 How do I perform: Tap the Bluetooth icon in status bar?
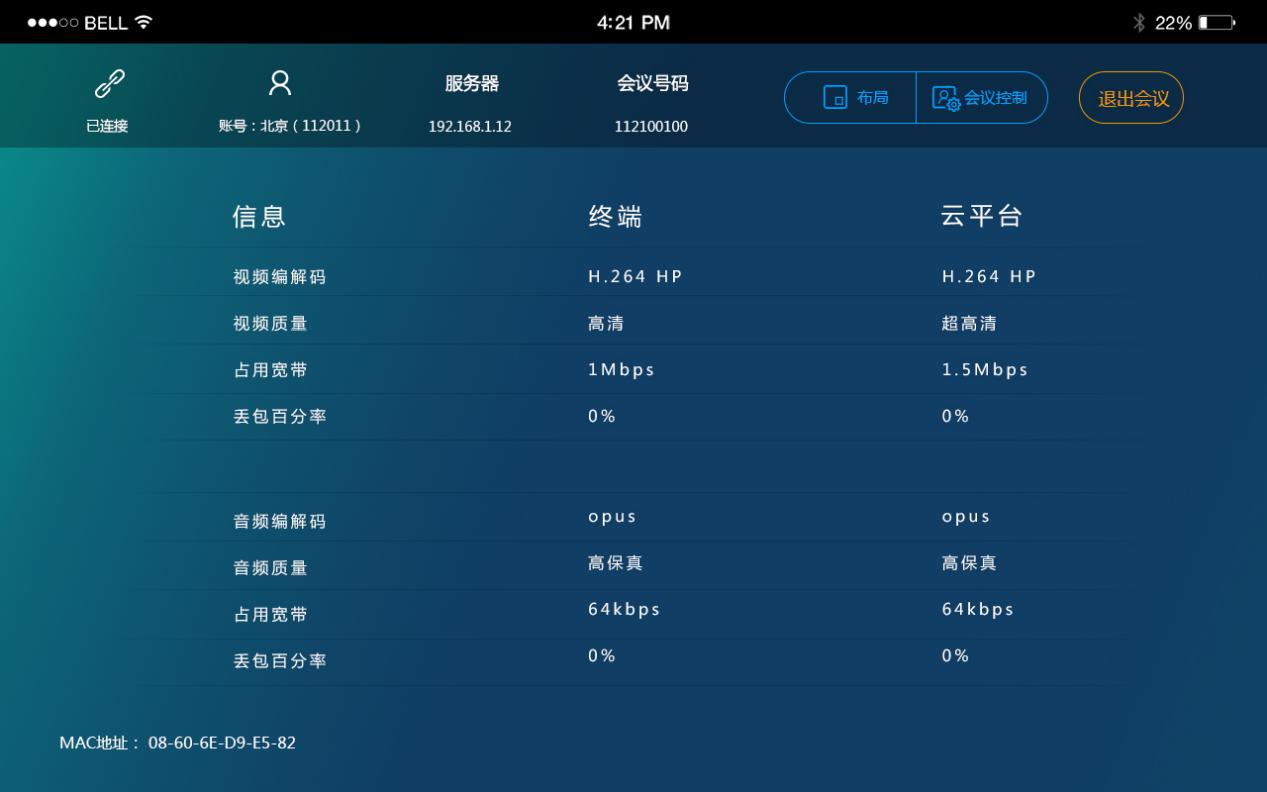(1139, 22)
